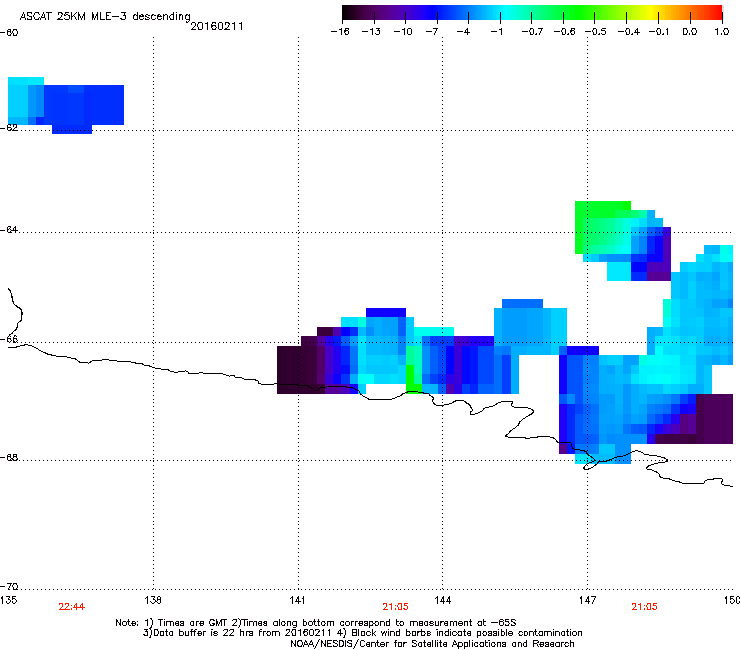This screenshot has width=740, height=650.
Task: Click the -10 tick label on color scale
Action: (x=403, y=32)
